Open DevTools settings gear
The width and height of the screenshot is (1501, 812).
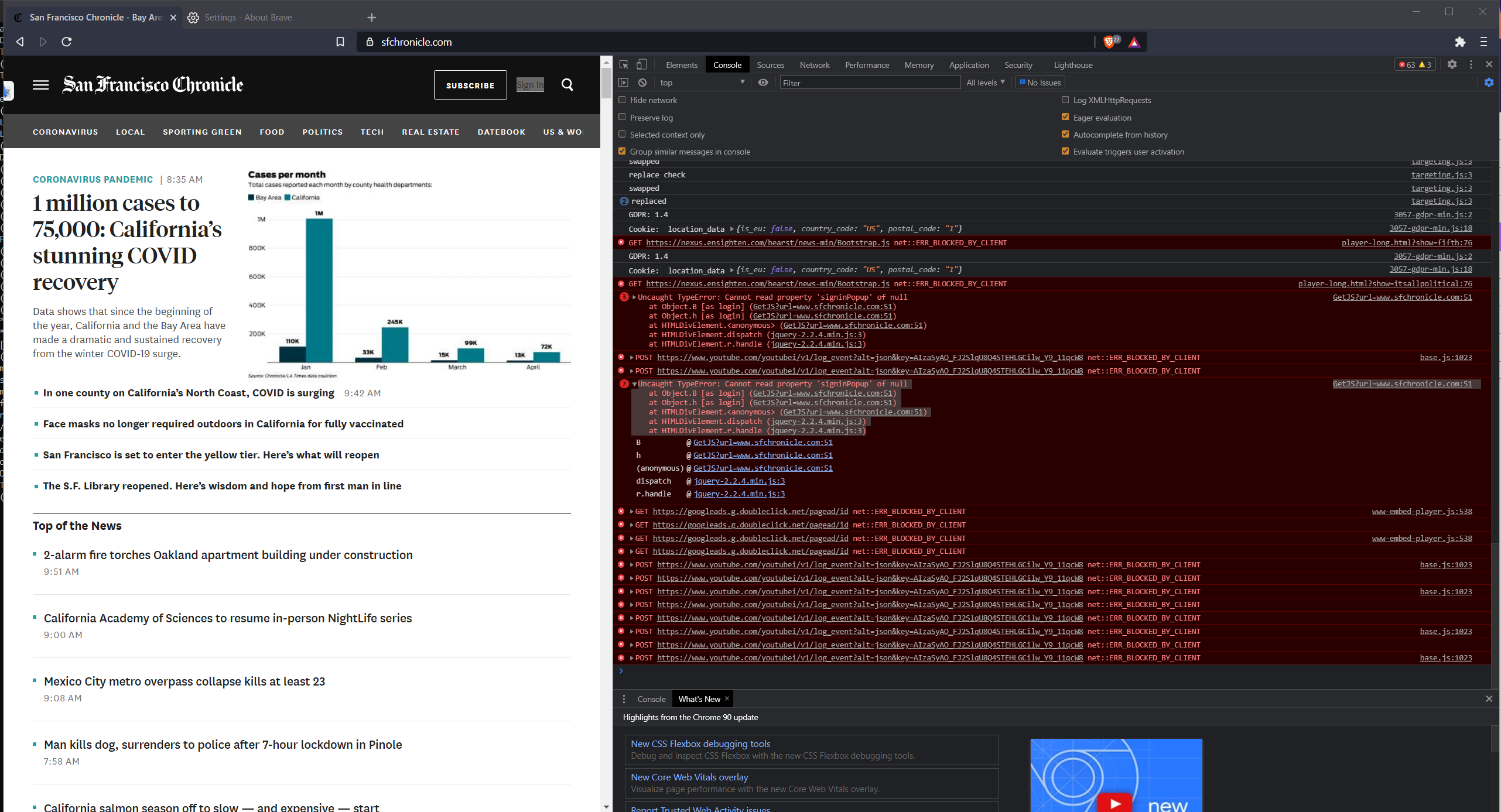[1452, 64]
